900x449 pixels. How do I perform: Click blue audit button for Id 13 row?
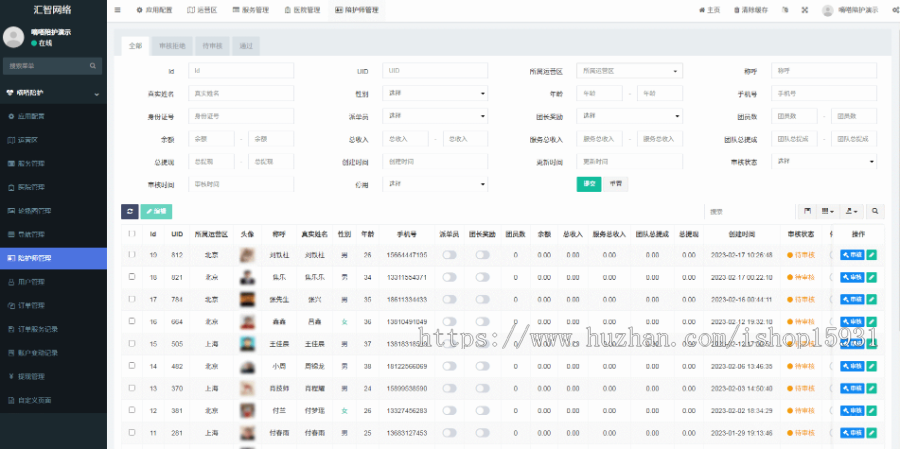852,388
